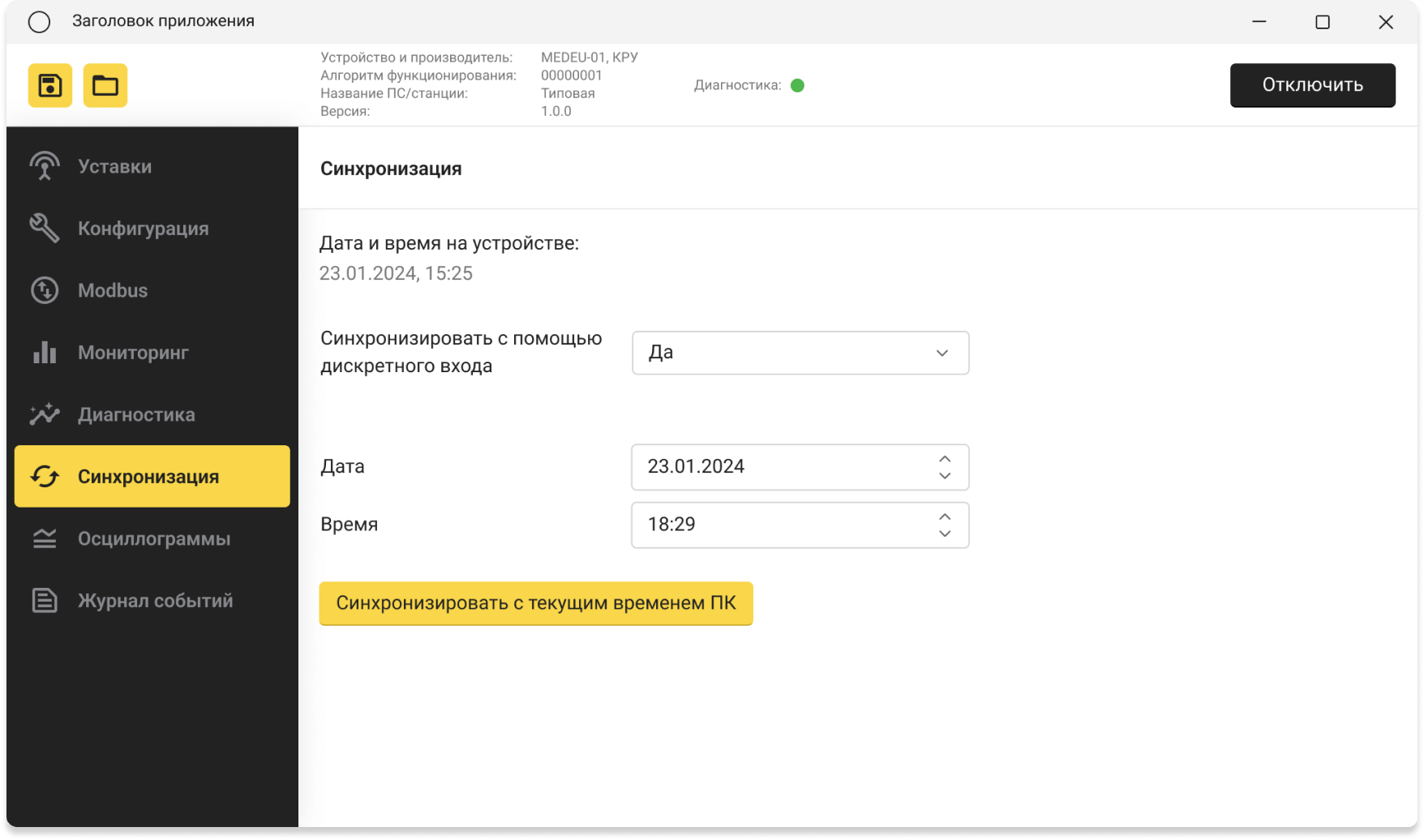The height and width of the screenshot is (840, 1424).
Task: Click the bar chart Мониторинг icon
Action: pos(45,353)
